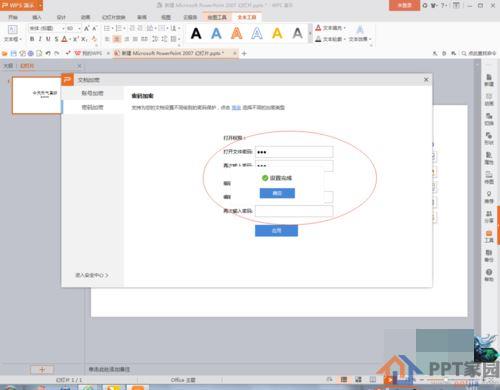The image size is (500, 390).
Task: Click the font color A icon
Action: 64,39
